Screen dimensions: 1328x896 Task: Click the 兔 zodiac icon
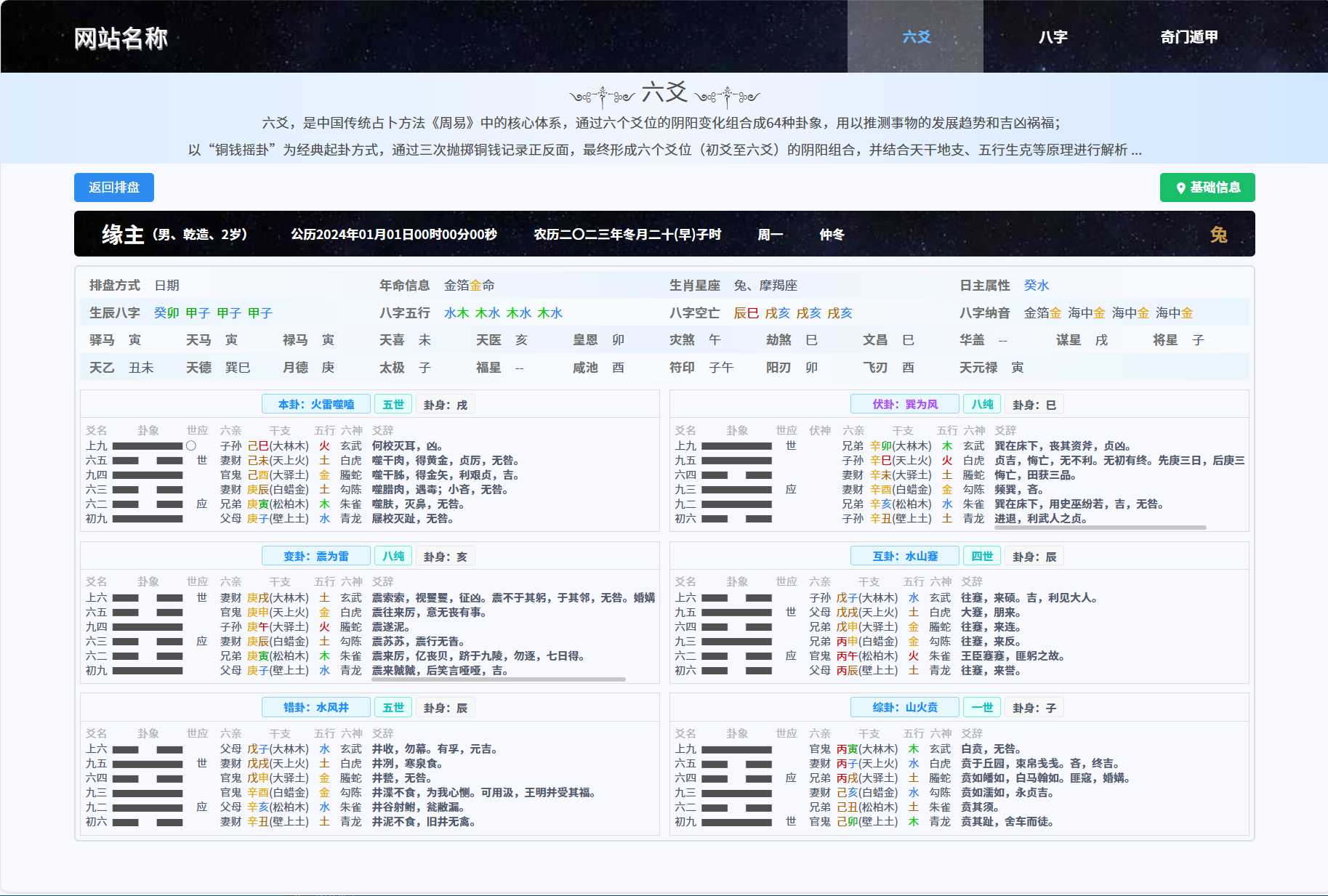pyautogui.click(x=1218, y=234)
